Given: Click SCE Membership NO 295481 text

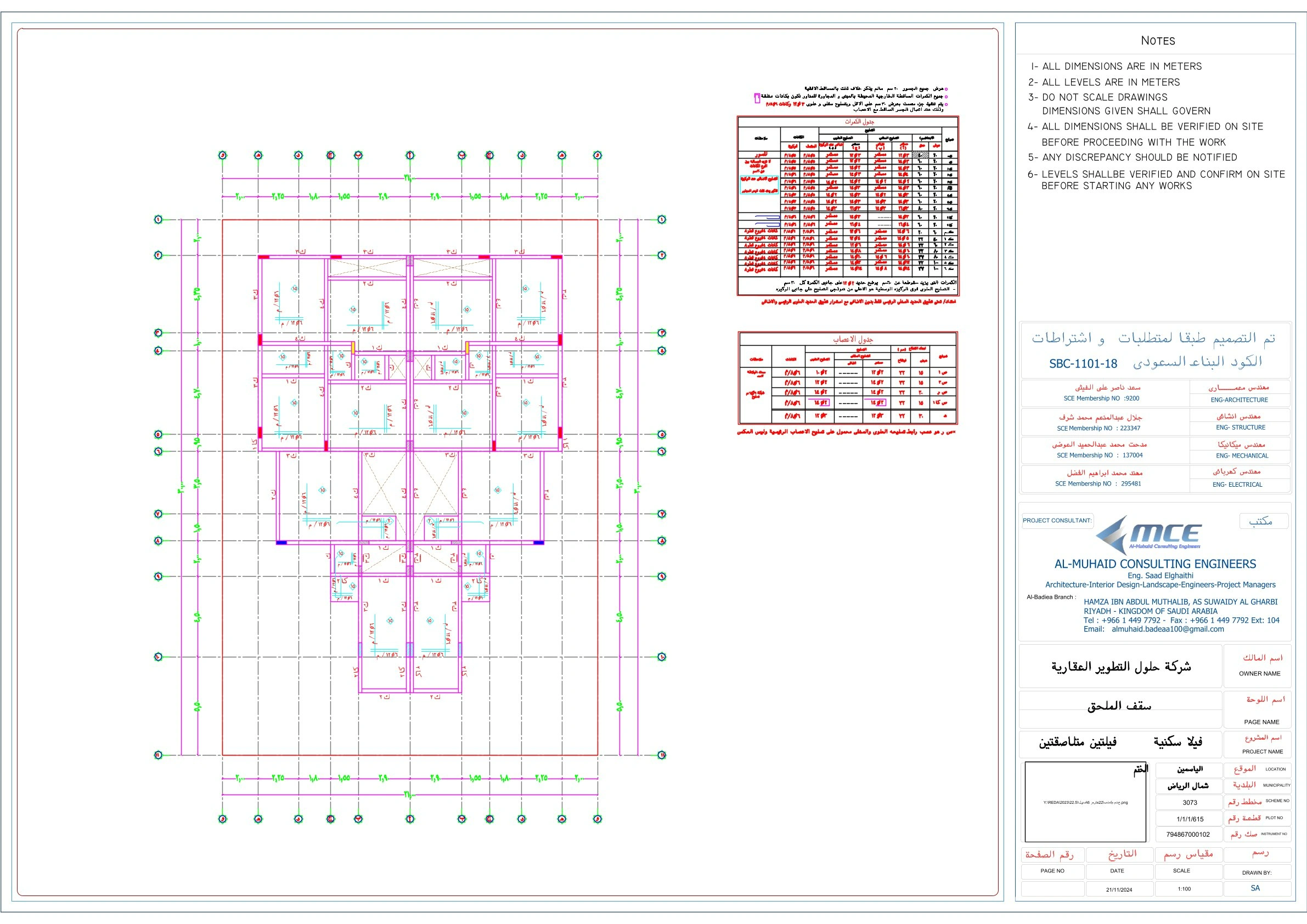Looking at the screenshot, I should [x=1097, y=484].
